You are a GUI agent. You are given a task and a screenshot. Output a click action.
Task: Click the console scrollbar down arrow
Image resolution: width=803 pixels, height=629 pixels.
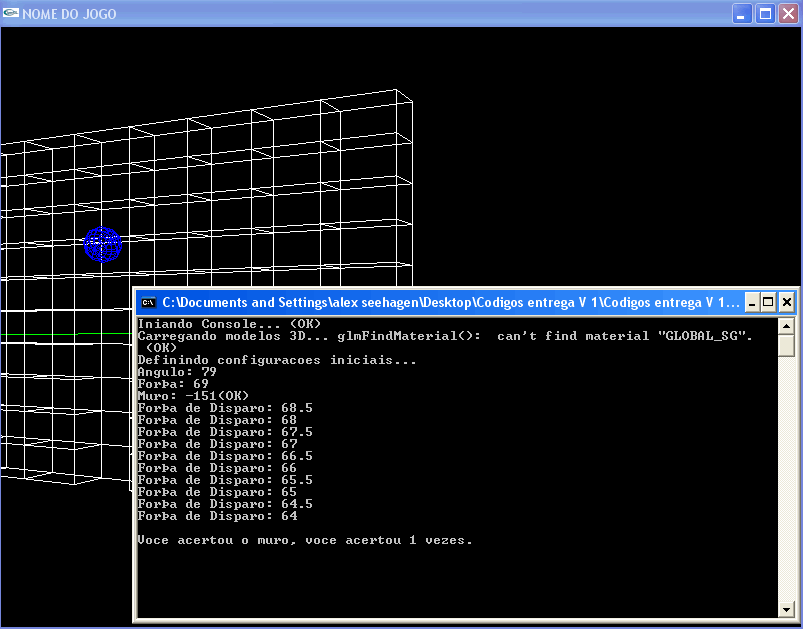pos(786,609)
